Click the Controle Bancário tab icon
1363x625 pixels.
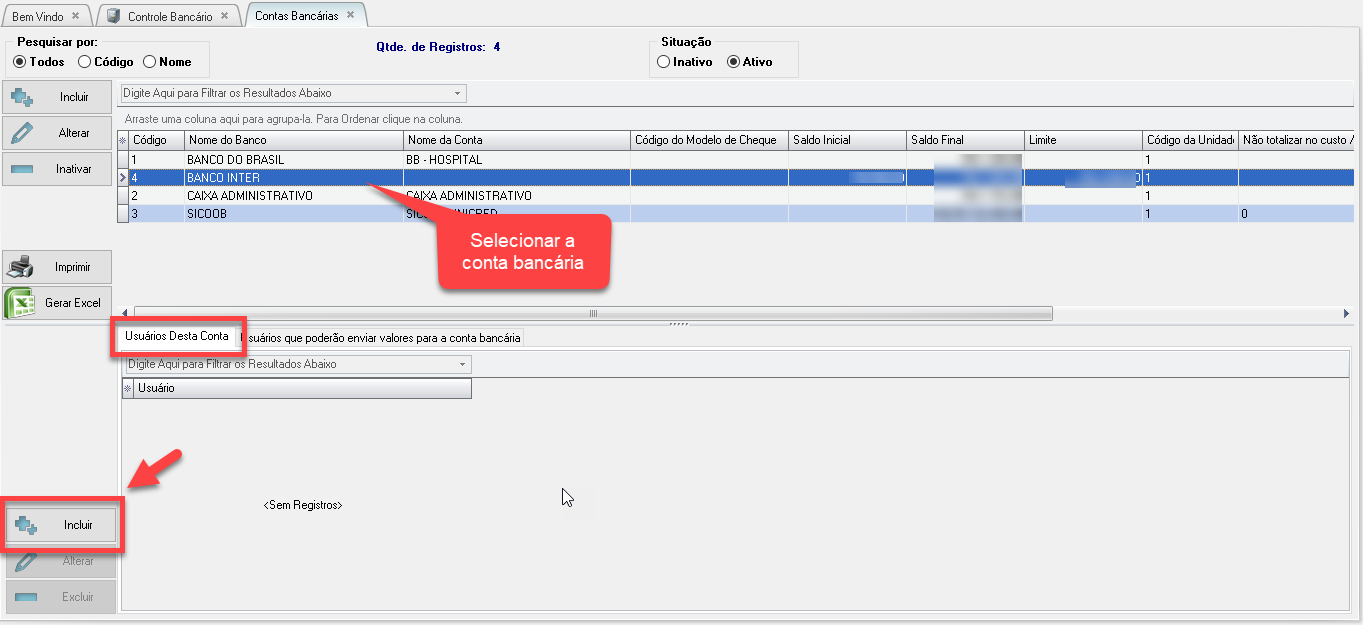click(113, 16)
